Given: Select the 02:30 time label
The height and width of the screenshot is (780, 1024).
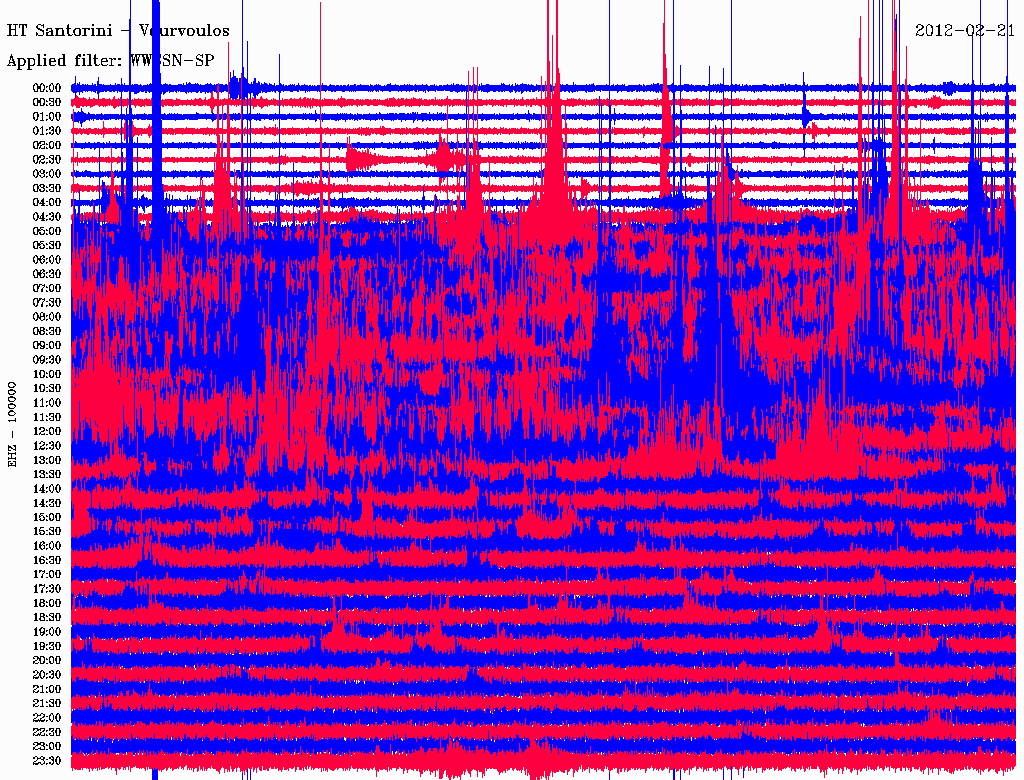Looking at the screenshot, I should point(47,159).
